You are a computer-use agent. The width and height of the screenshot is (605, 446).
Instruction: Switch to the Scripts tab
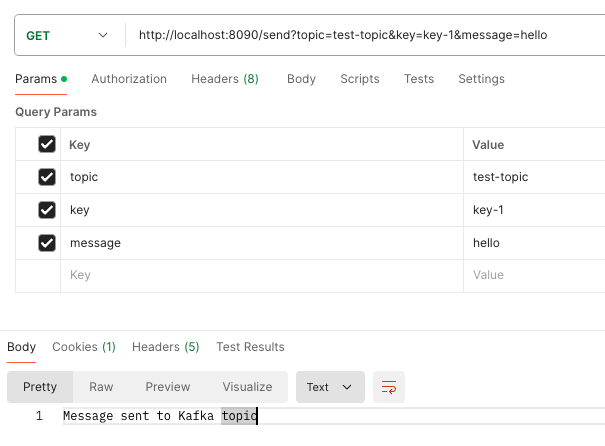pyautogui.click(x=360, y=79)
